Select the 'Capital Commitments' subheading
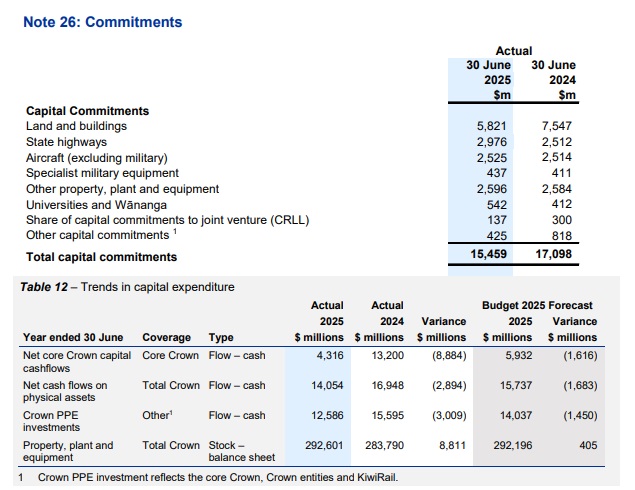Image resolution: width=635 pixels, height=490 pixels. 87,111
